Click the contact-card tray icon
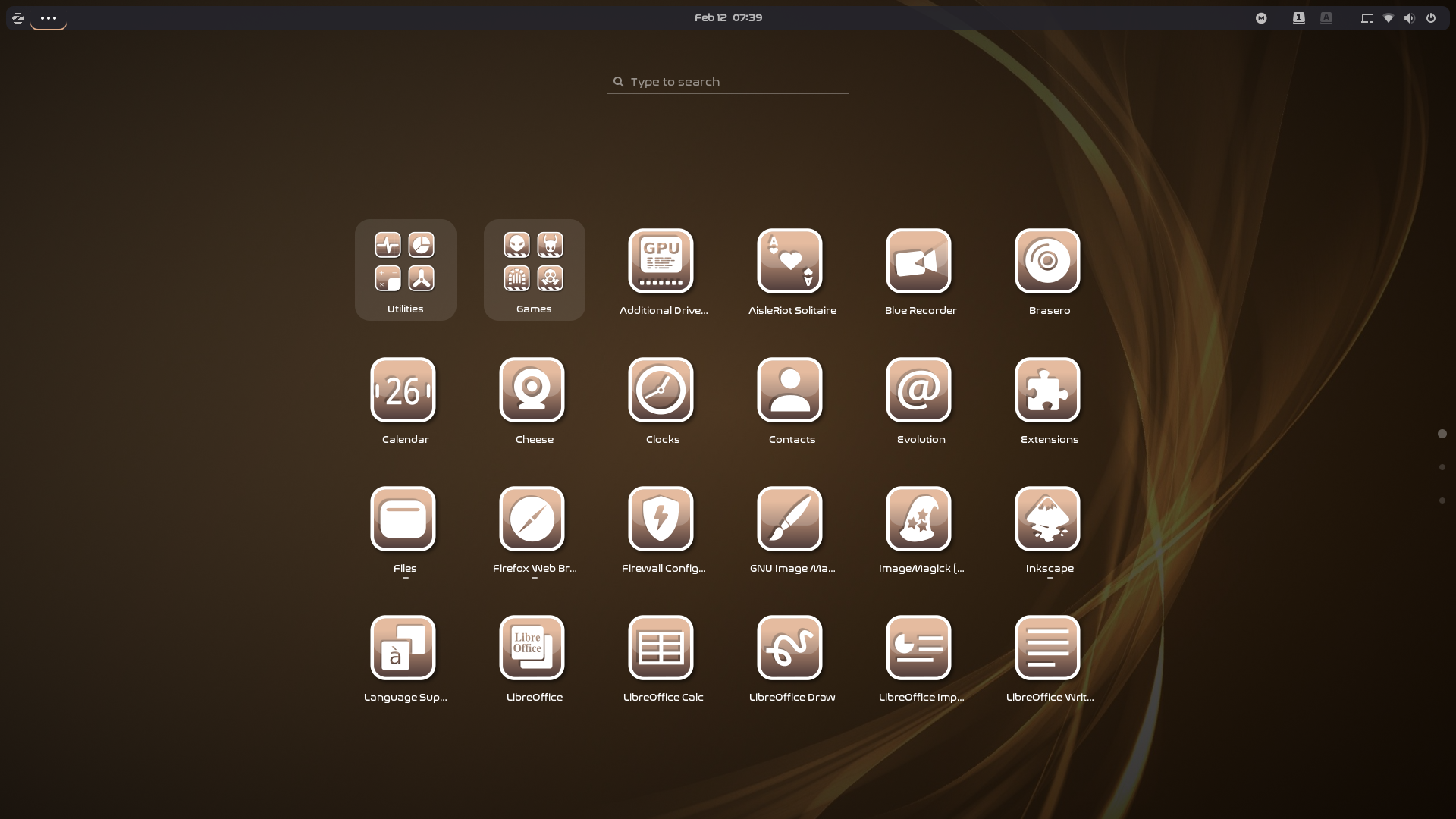The image size is (1456, 819). 1299,18
